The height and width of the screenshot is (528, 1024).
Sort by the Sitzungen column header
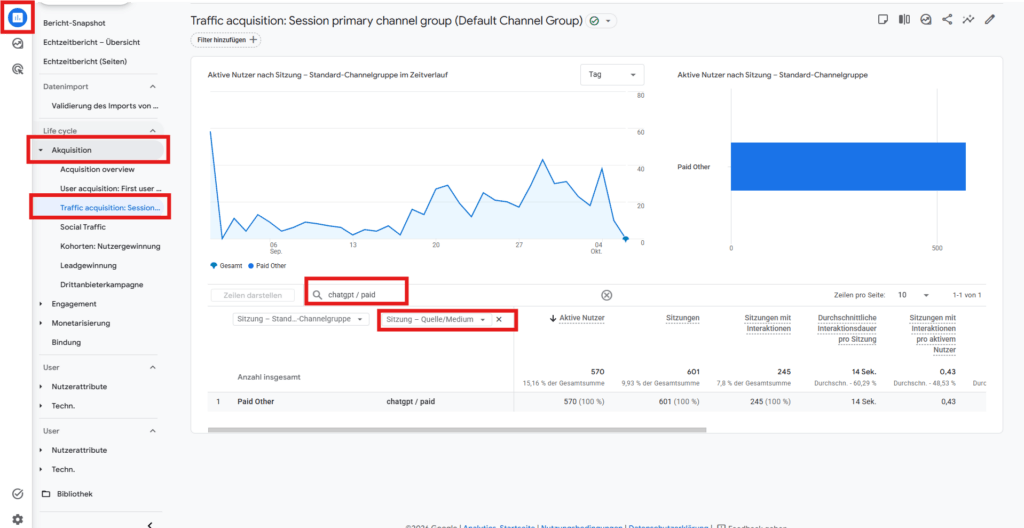682,318
